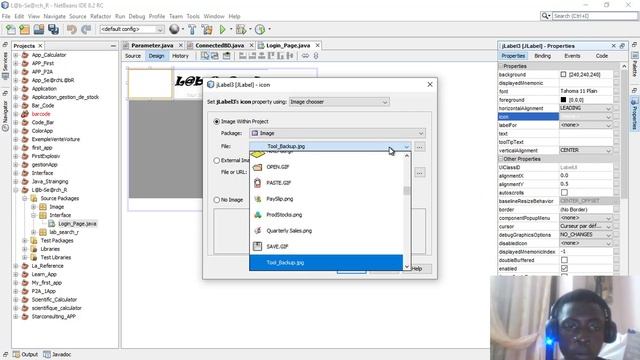Click the Clean and Build icon
Image resolution: width=640 pixels, height=360 pixels.
(207, 29)
